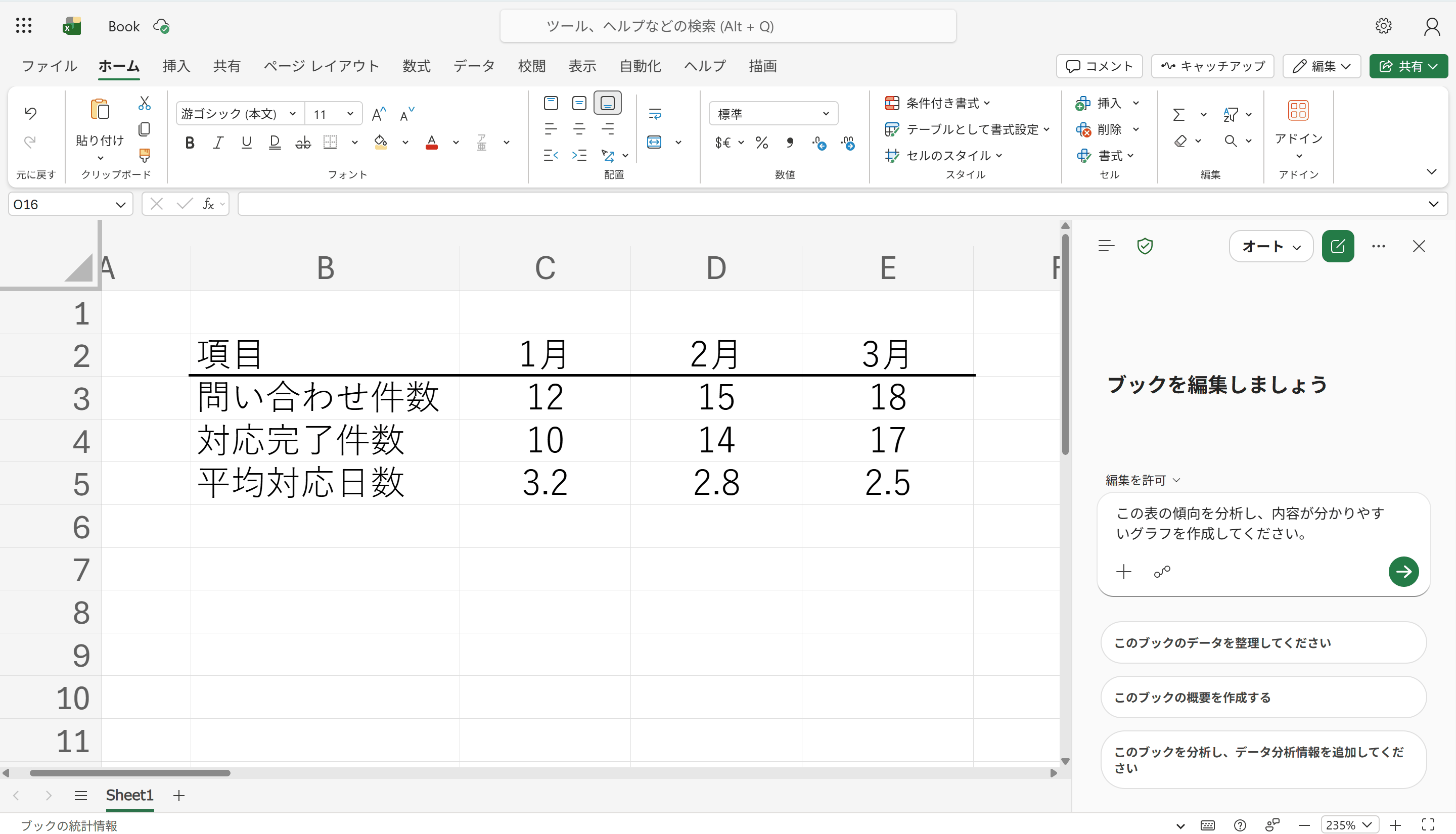Switch to the データ tab
The height and width of the screenshot is (834, 1456).
coord(474,66)
